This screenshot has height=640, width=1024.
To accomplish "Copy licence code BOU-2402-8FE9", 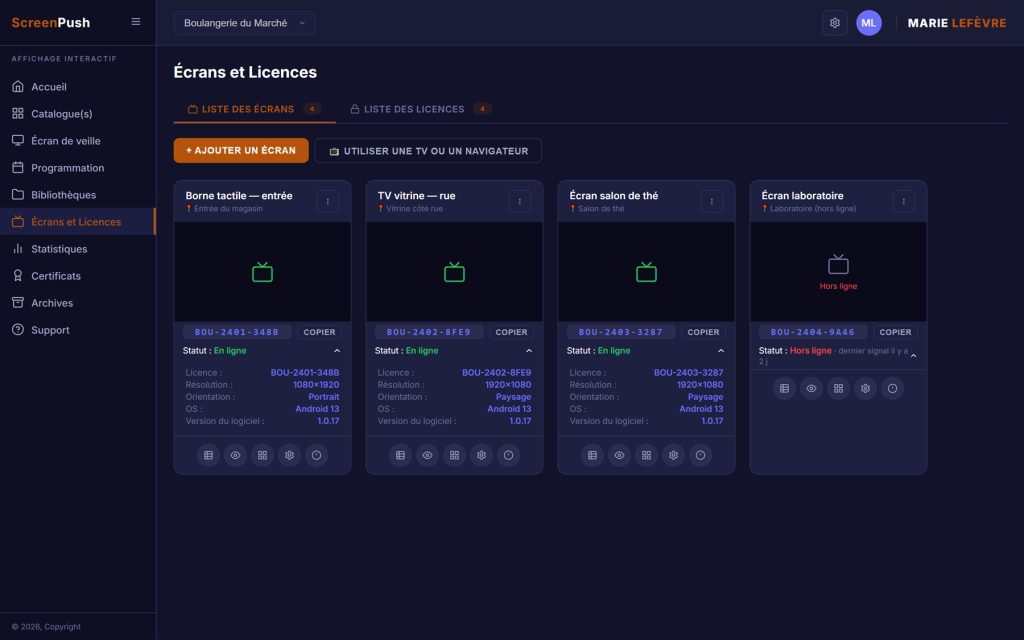I will pyautogui.click(x=511, y=332).
